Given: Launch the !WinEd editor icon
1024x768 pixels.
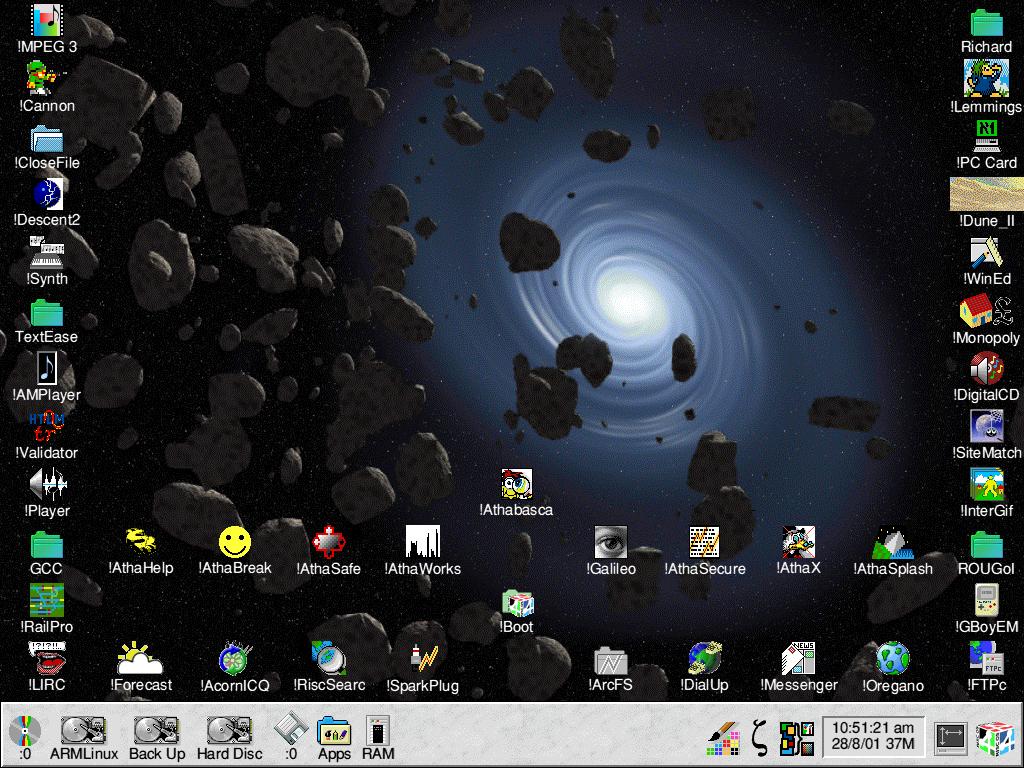Looking at the screenshot, I should pos(987,253).
